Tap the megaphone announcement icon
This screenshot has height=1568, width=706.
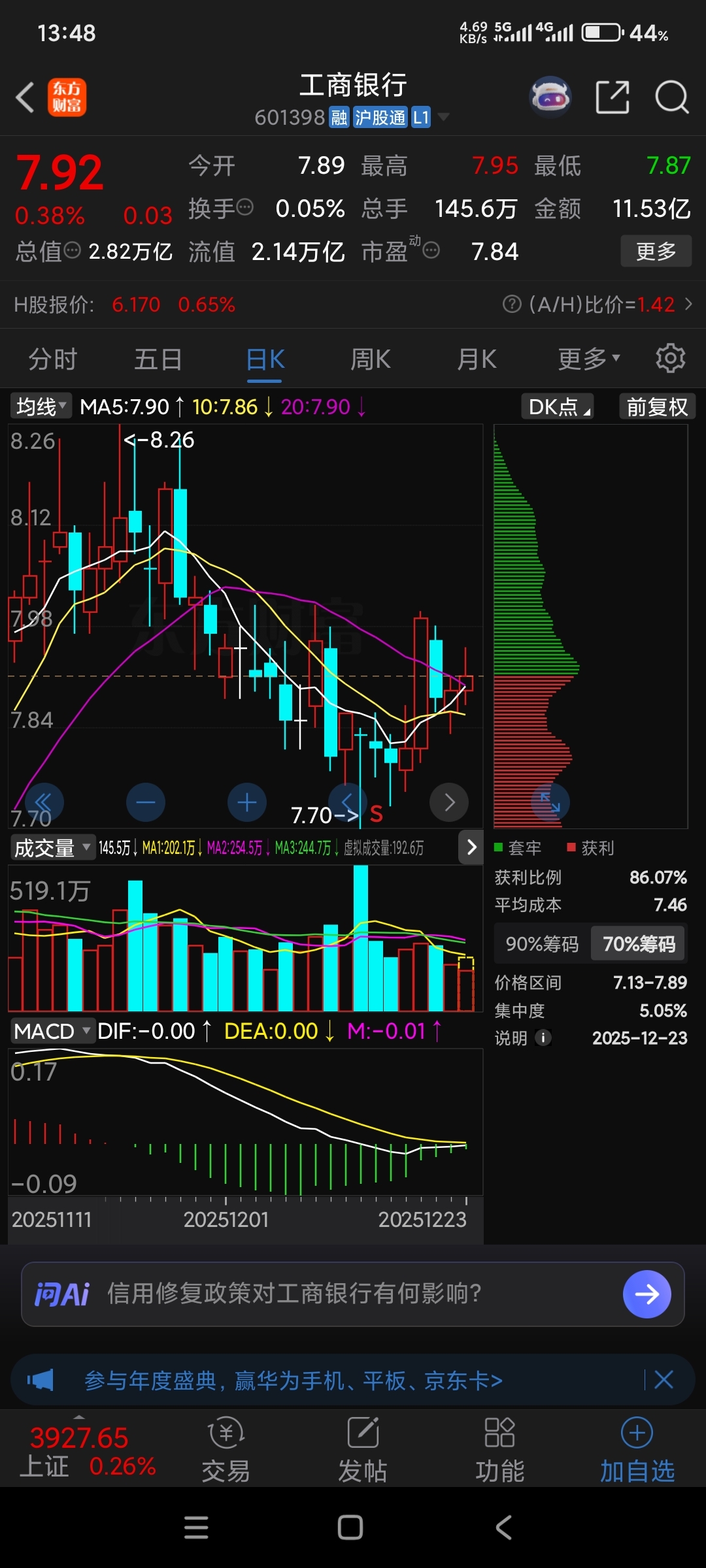(40, 1380)
